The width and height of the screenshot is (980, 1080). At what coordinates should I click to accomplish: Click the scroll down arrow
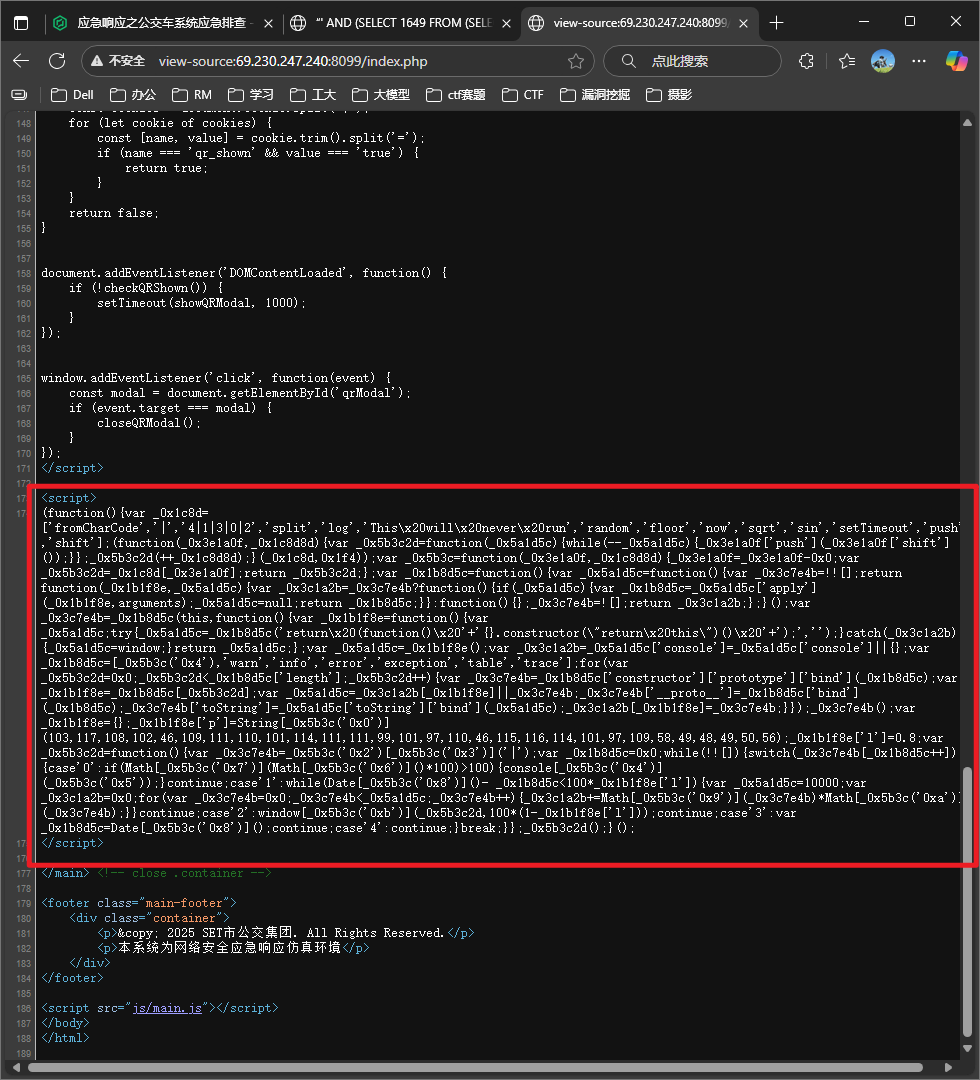click(x=968, y=1048)
